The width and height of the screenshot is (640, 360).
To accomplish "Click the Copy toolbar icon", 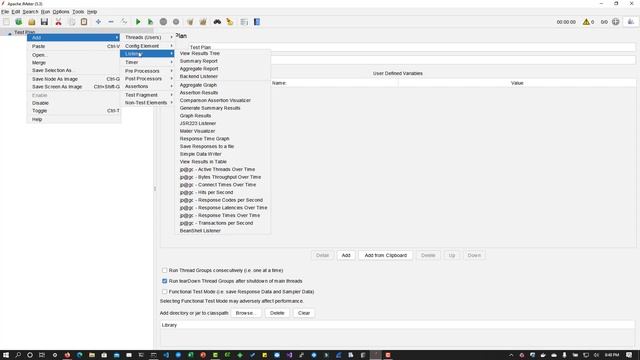I will click(71, 22).
